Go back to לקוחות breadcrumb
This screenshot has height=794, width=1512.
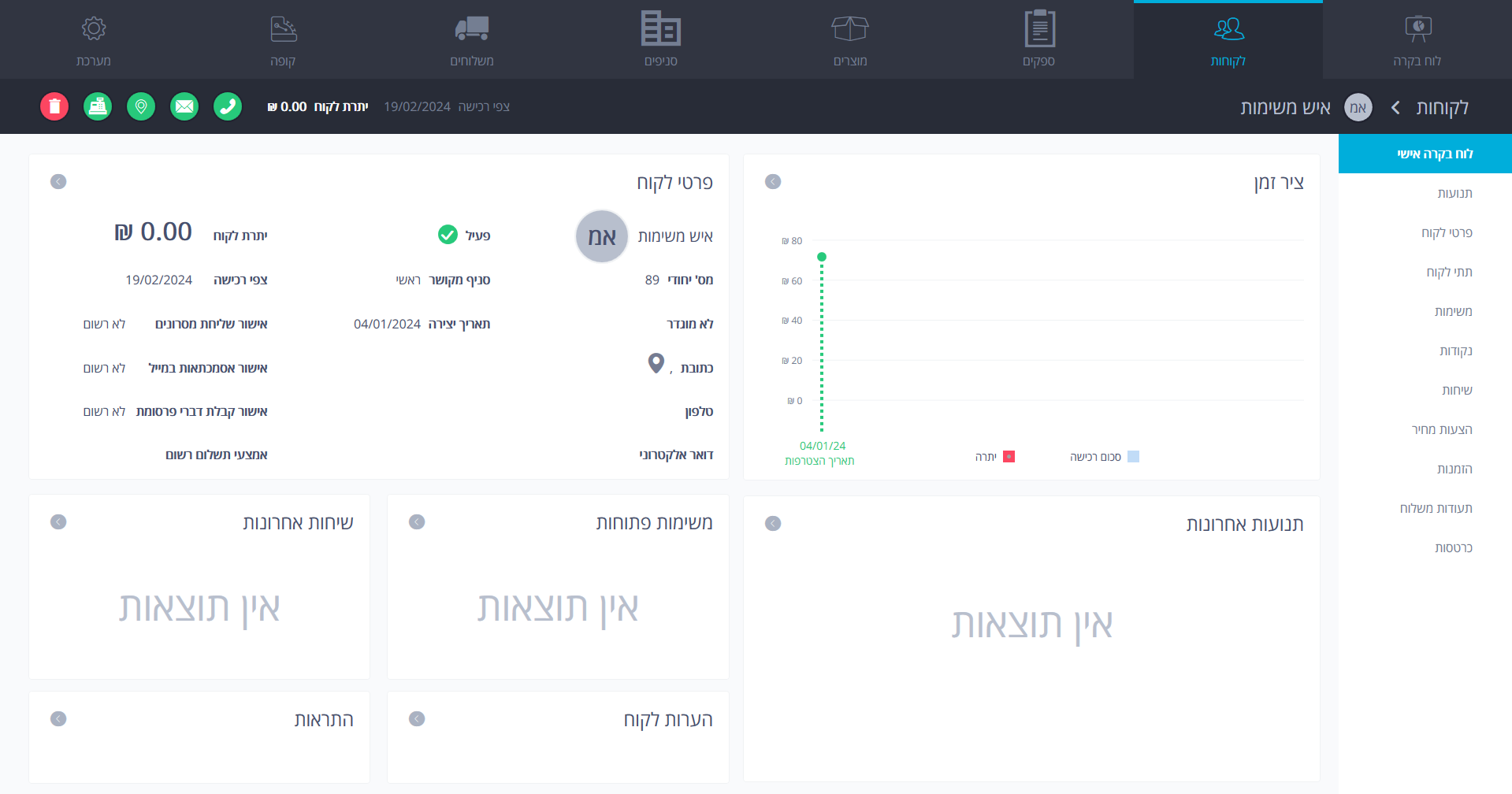point(1442,107)
